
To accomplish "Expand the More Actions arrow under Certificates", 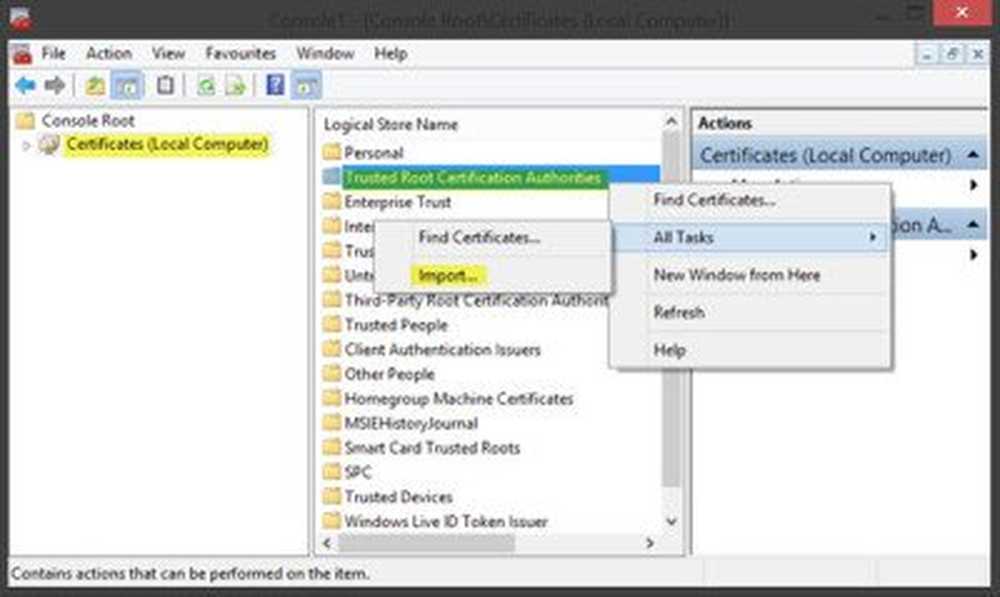I will (974, 186).
